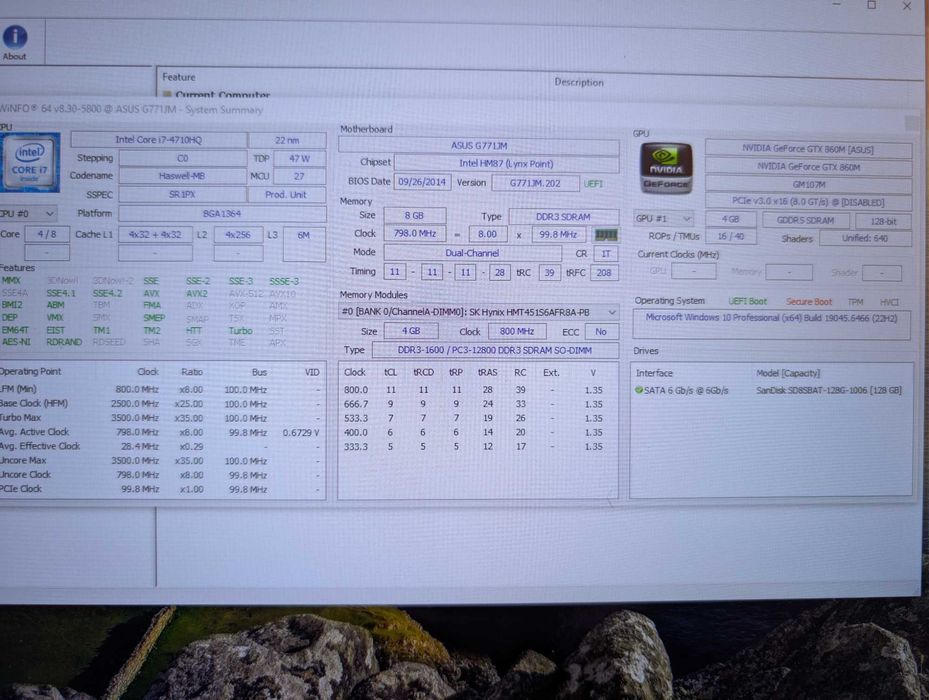Click the NVIDIA GeForce logo
Image resolution: width=929 pixels, height=700 pixels.
666,168
